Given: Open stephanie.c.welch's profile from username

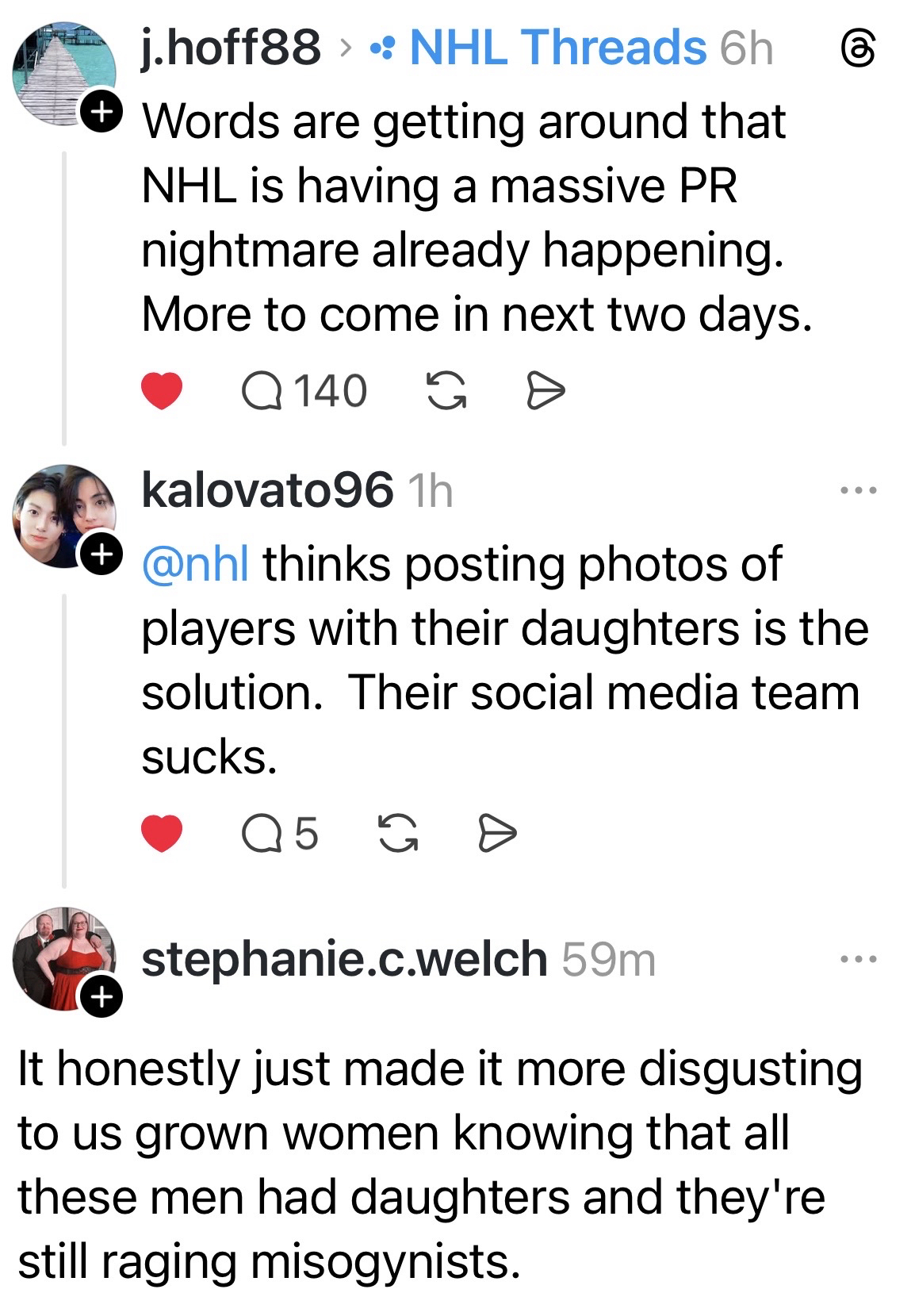Looking at the screenshot, I should click(344, 959).
